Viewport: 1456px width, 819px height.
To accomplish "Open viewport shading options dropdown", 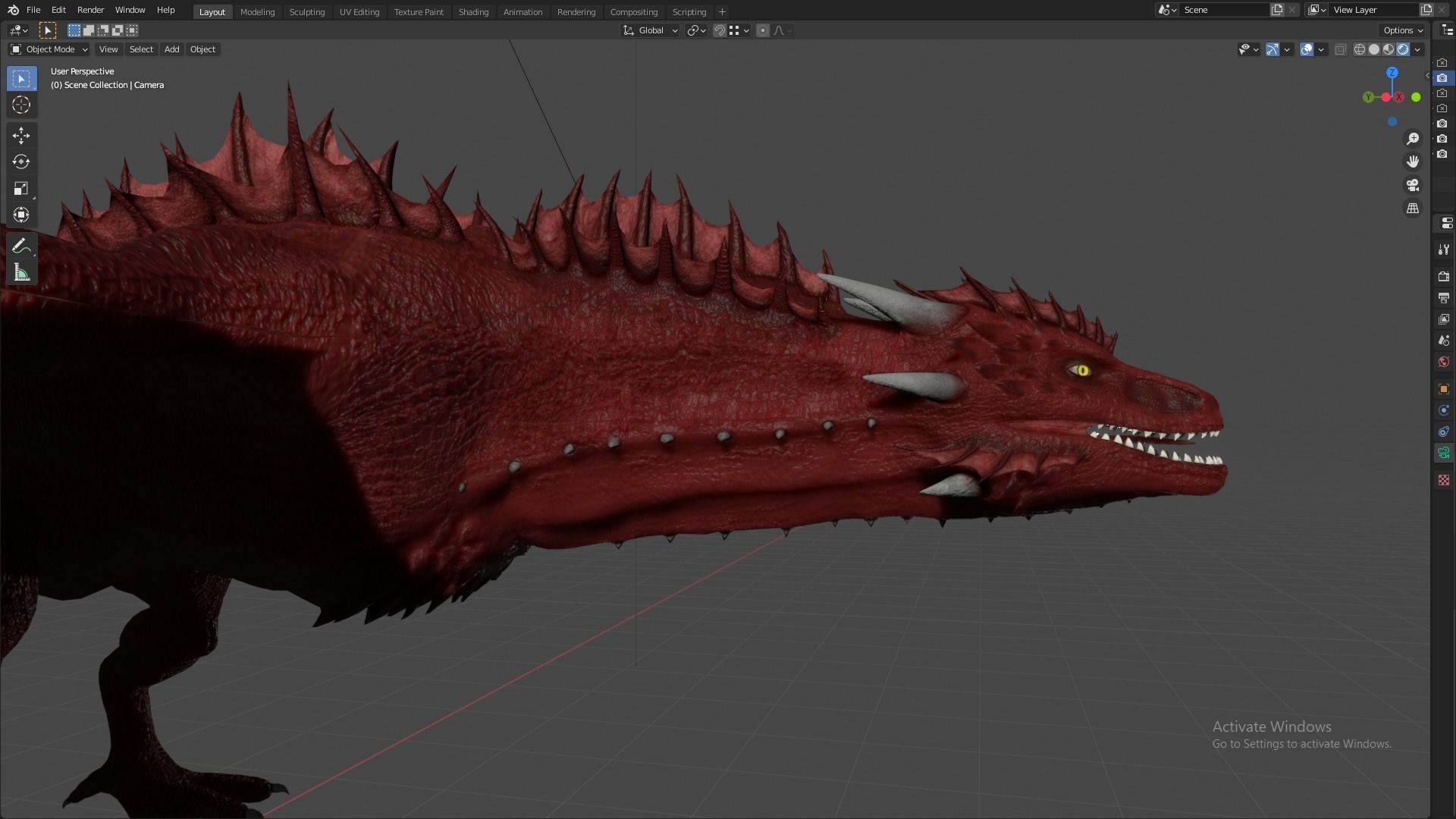I will click(x=1417, y=49).
